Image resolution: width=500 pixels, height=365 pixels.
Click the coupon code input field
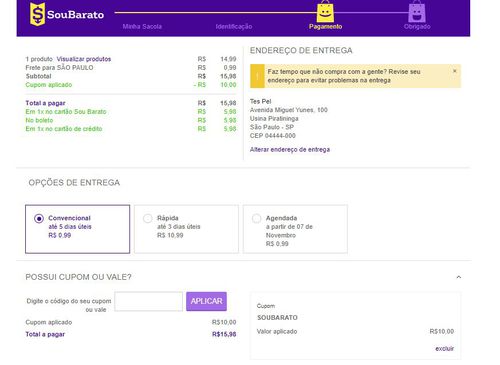[x=148, y=301]
